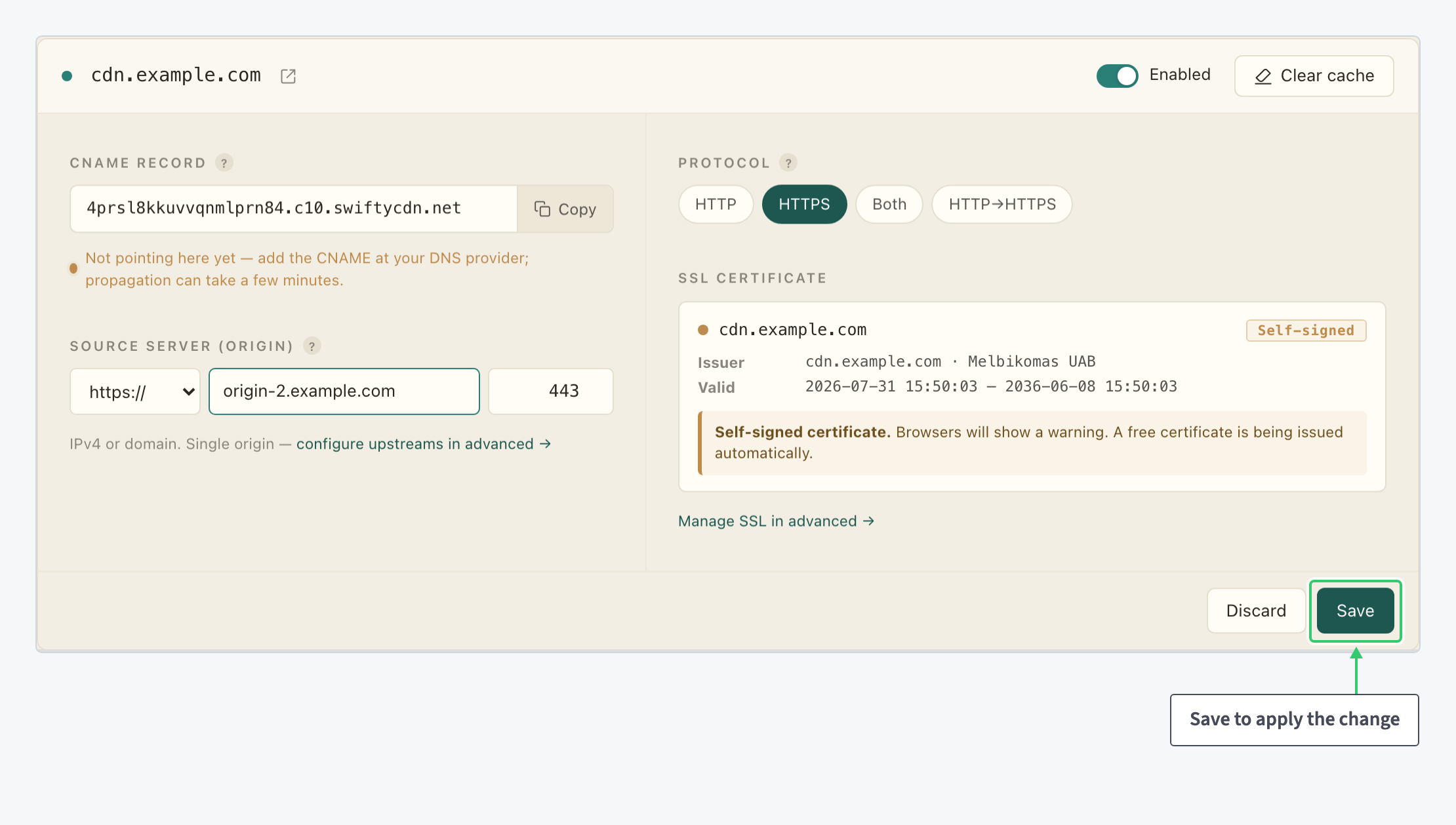Viewport: 1456px width, 825px height.
Task: Copy the CNAME record value
Action: 565,209
